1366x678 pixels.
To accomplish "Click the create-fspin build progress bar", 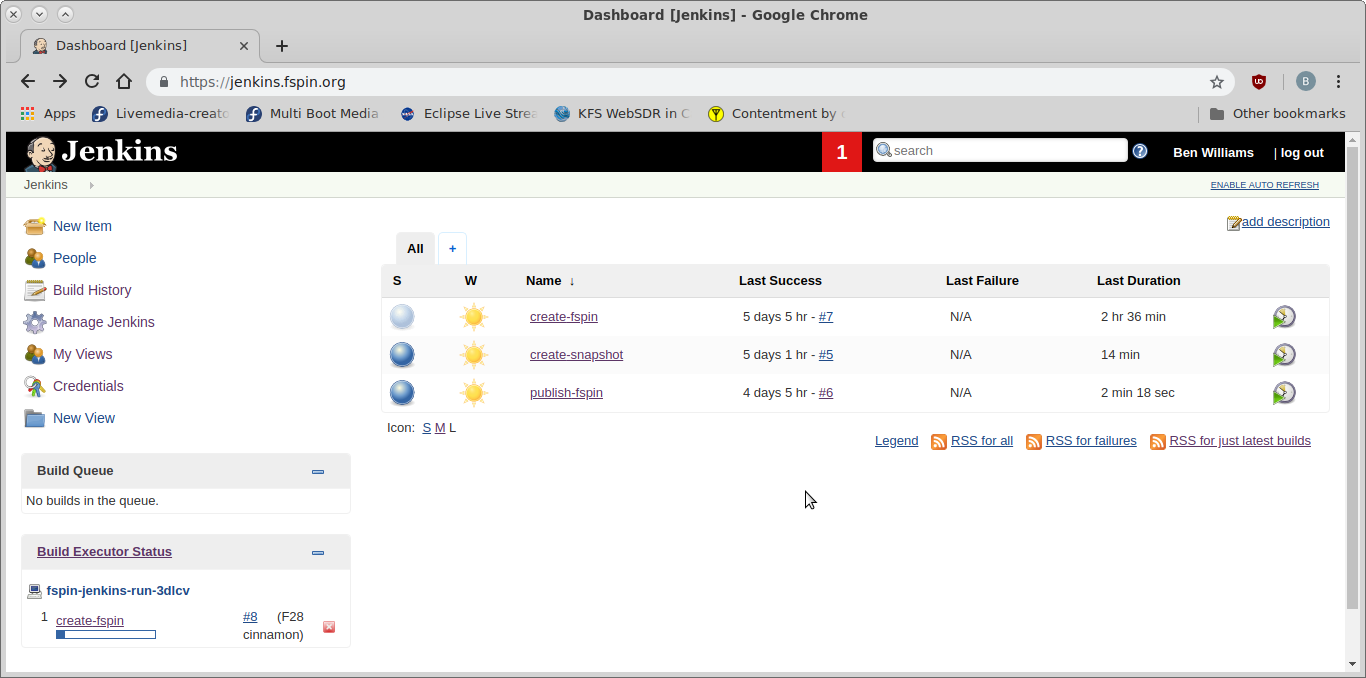I will [106, 635].
